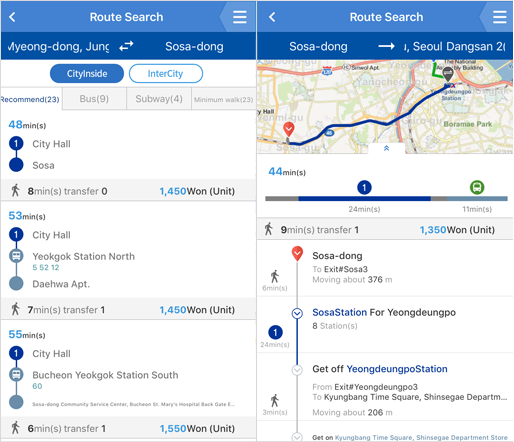The width and height of the screenshot is (514, 442).
Task: Open the Minimum walk(23) tab
Action: point(224,99)
